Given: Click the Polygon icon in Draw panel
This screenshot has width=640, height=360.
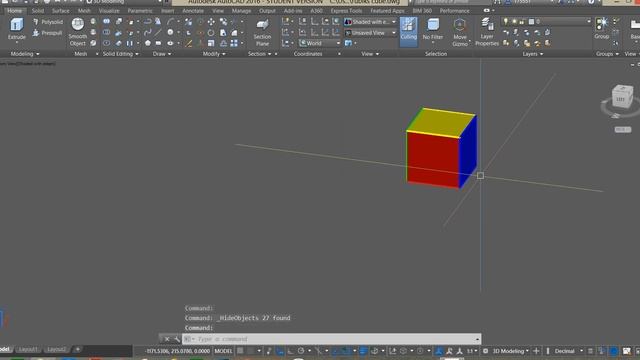Looking at the screenshot, I should [147, 43].
